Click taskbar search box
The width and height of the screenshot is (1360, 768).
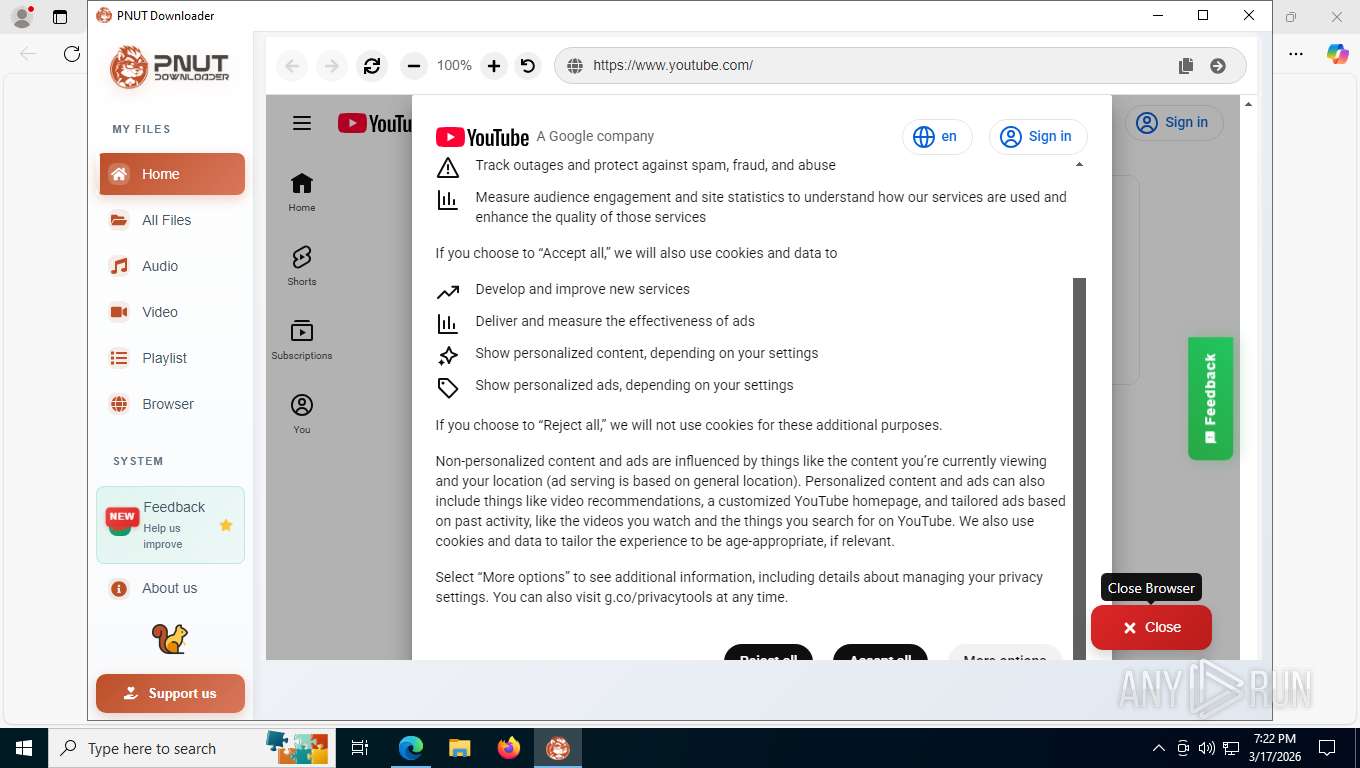190,748
